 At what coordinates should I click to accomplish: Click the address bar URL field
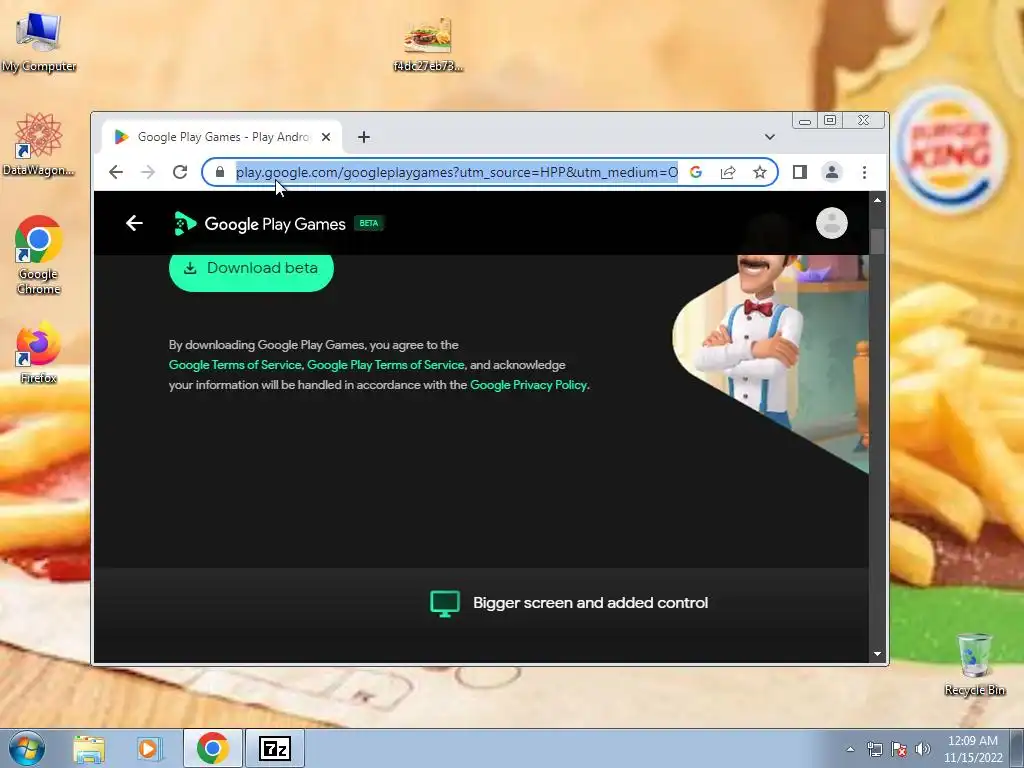[456, 172]
